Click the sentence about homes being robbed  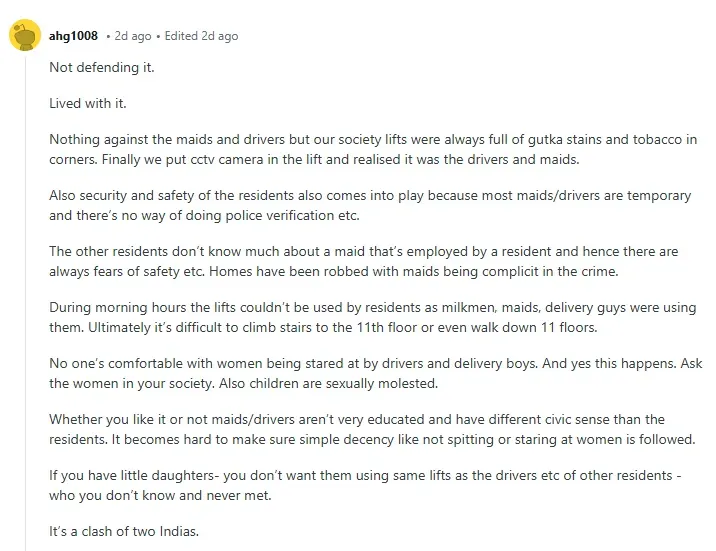click(414, 272)
